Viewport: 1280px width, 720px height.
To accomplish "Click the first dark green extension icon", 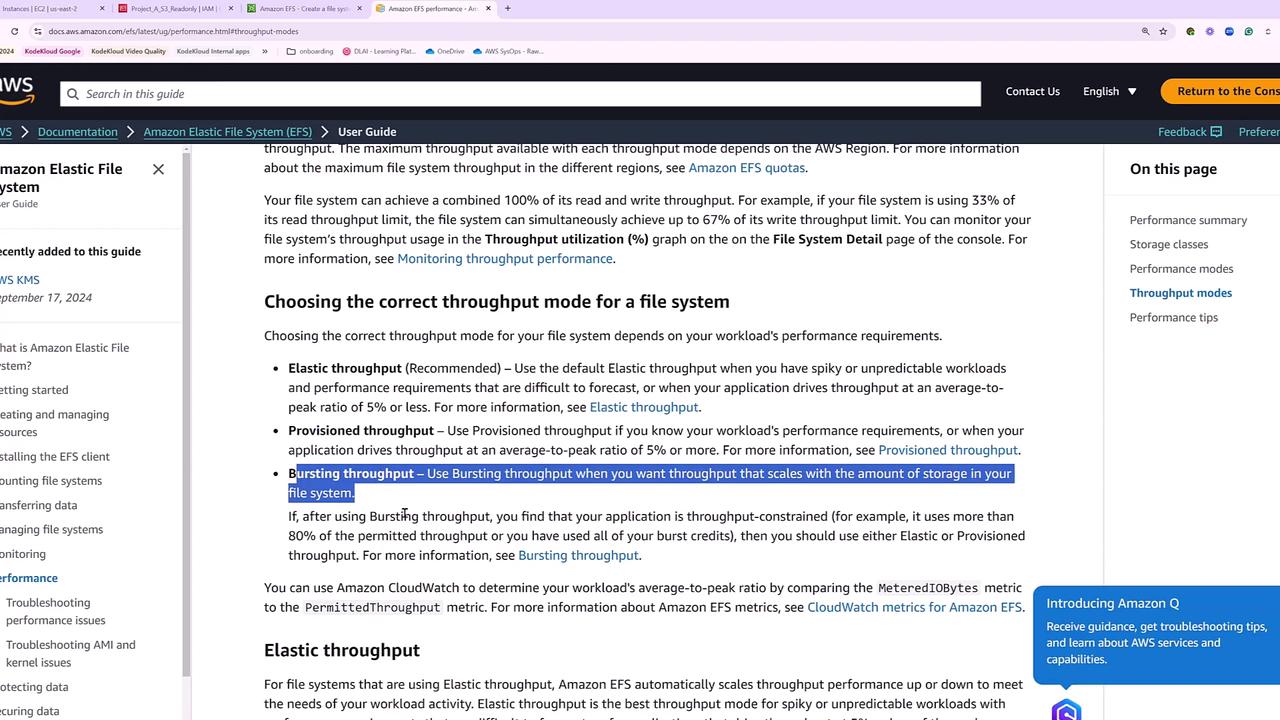I will click(x=1190, y=31).
